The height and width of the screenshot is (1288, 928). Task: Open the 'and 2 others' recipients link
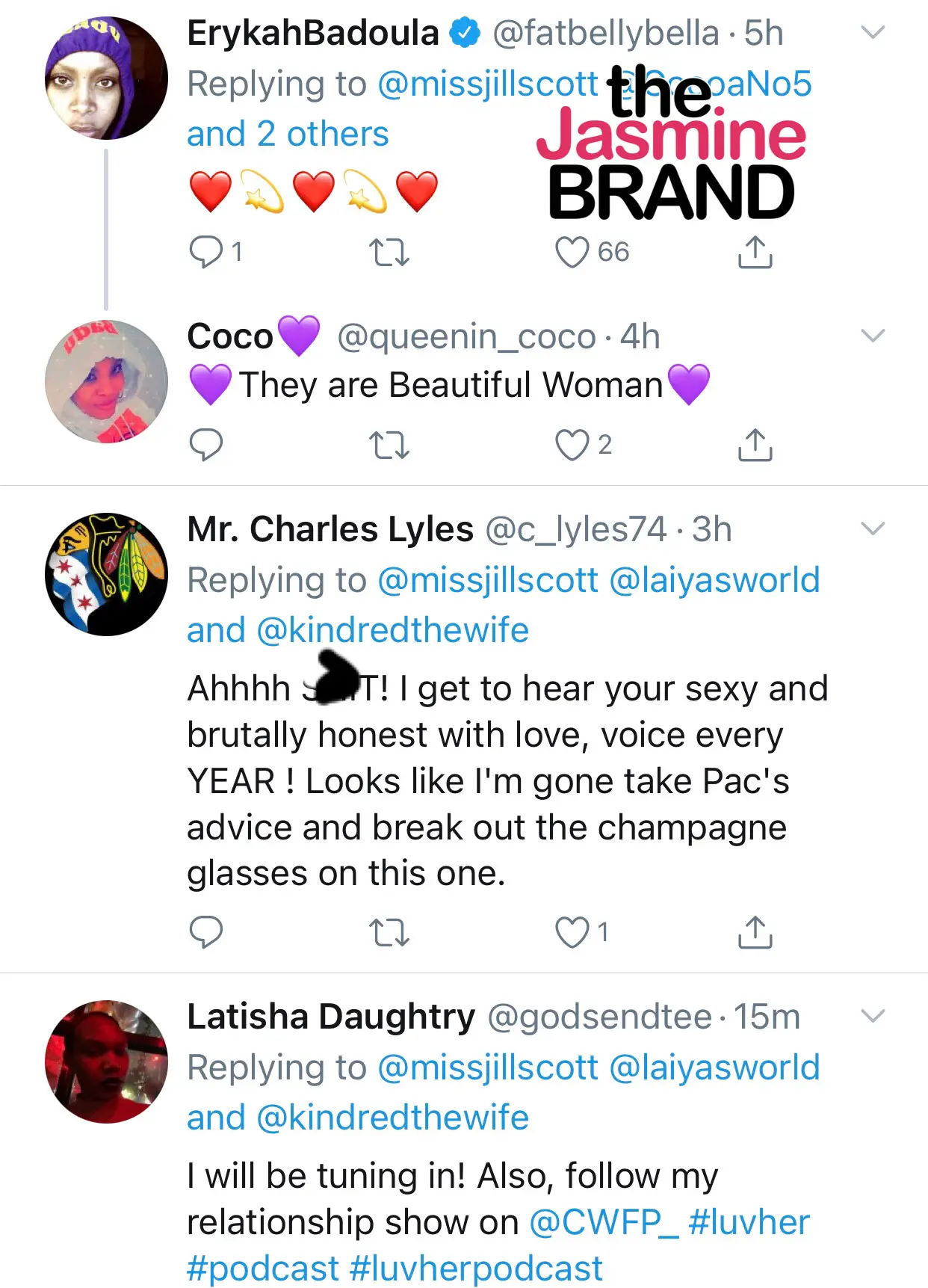tap(288, 135)
